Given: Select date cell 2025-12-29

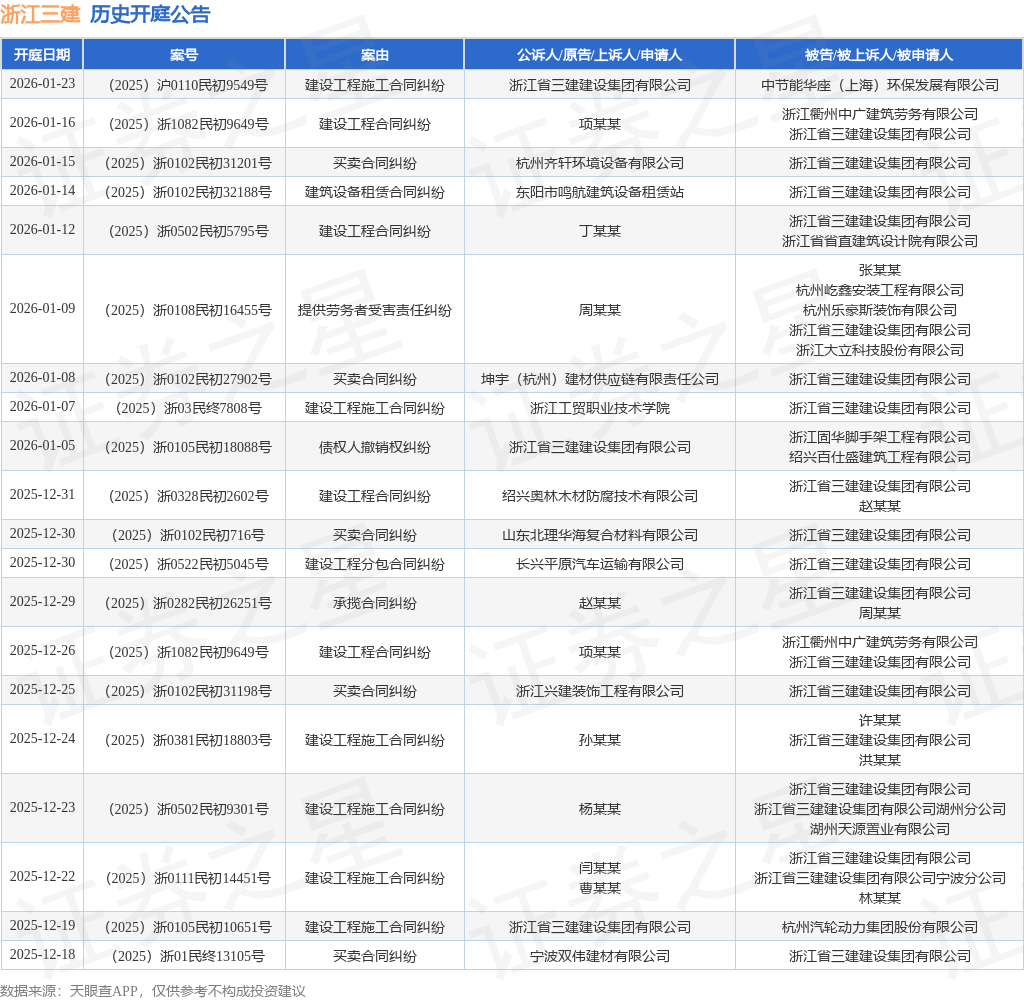Looking at the screenshot, I should point(42,602).
